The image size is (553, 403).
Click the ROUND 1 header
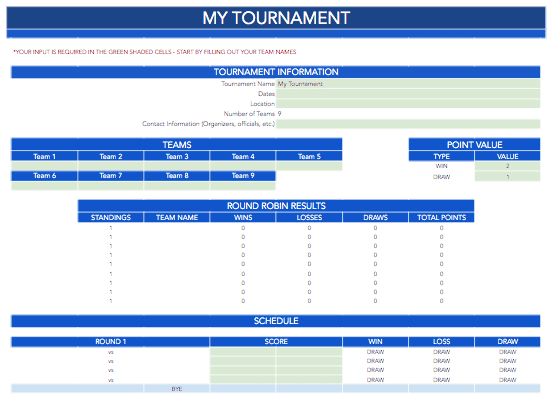pos(110,342)
